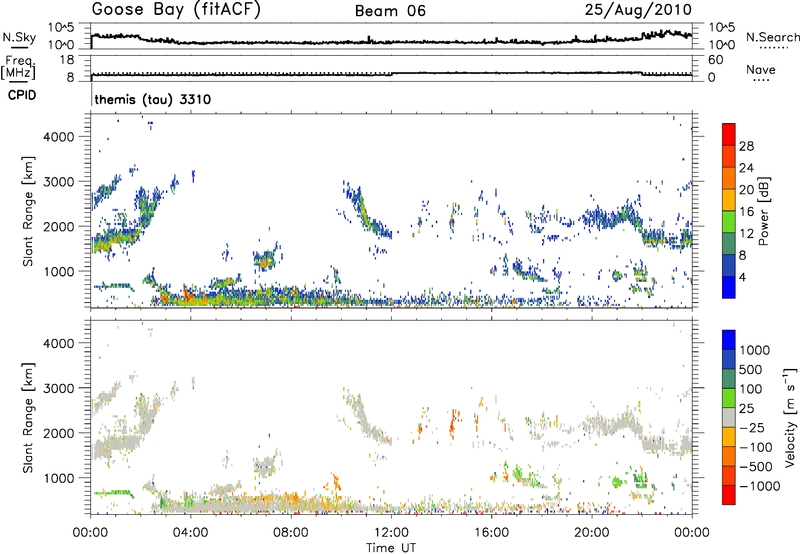Image resolution: width=800 pixels, height=554 pixels.
Task: Click the '12:00' time axis tick label
Action: pos(391,533)
